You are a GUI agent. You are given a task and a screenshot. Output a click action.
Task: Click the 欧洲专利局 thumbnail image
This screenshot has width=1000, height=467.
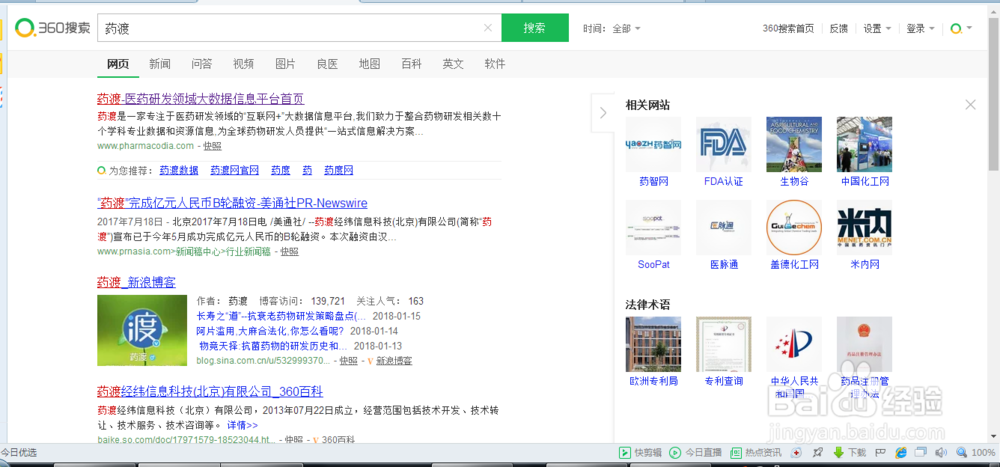pyautogui.click(x=653, y=345)
